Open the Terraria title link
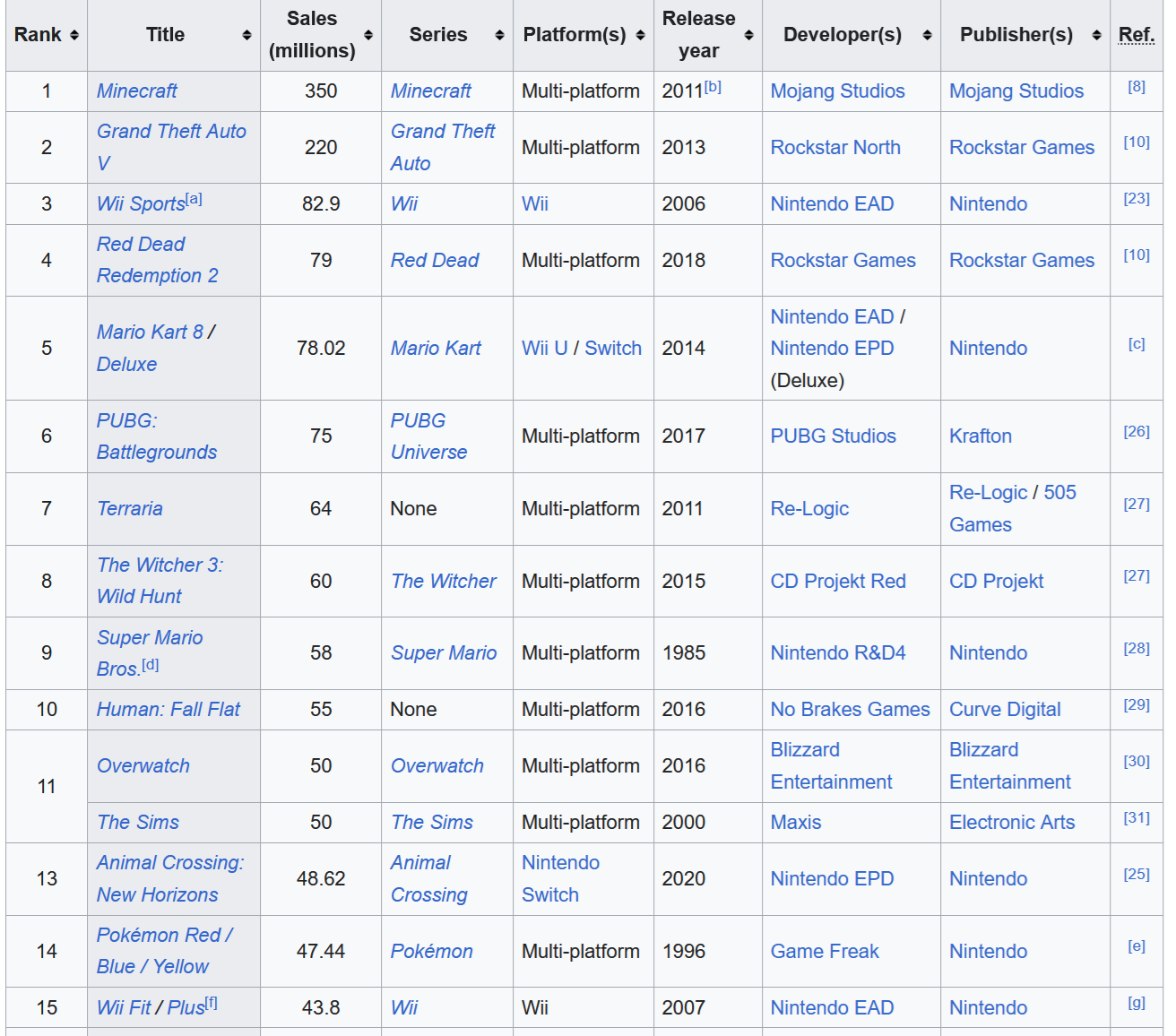This screenshot has width=1176, height=1036. (130, 509)
